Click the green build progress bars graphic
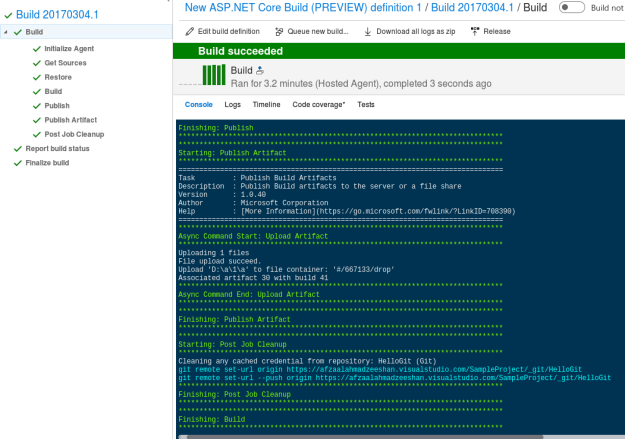 (x=214, y=75)
